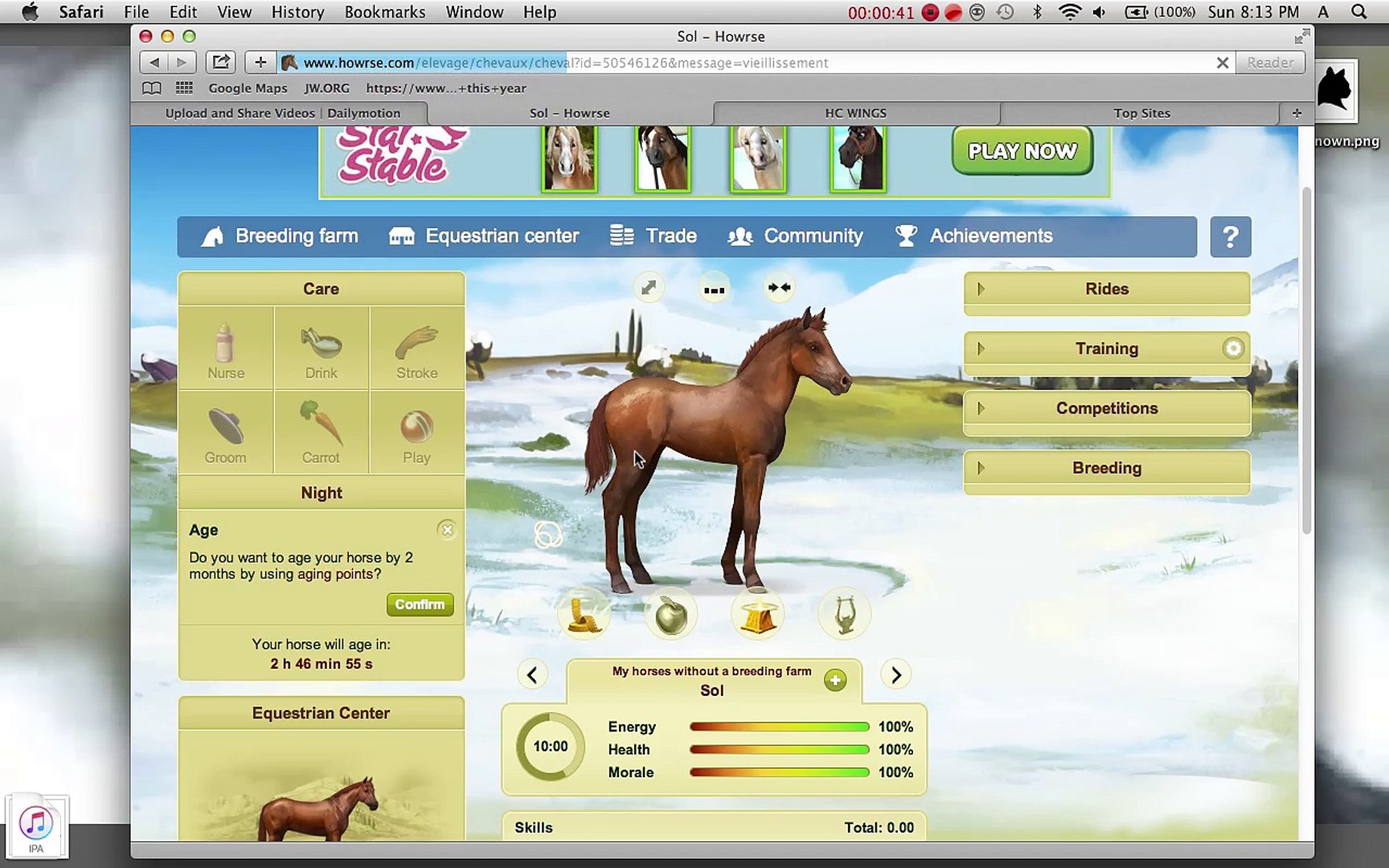Open Safari bookmarks book icon
Viewport: 1389px width, 868px height.
[x=151, y=88]
